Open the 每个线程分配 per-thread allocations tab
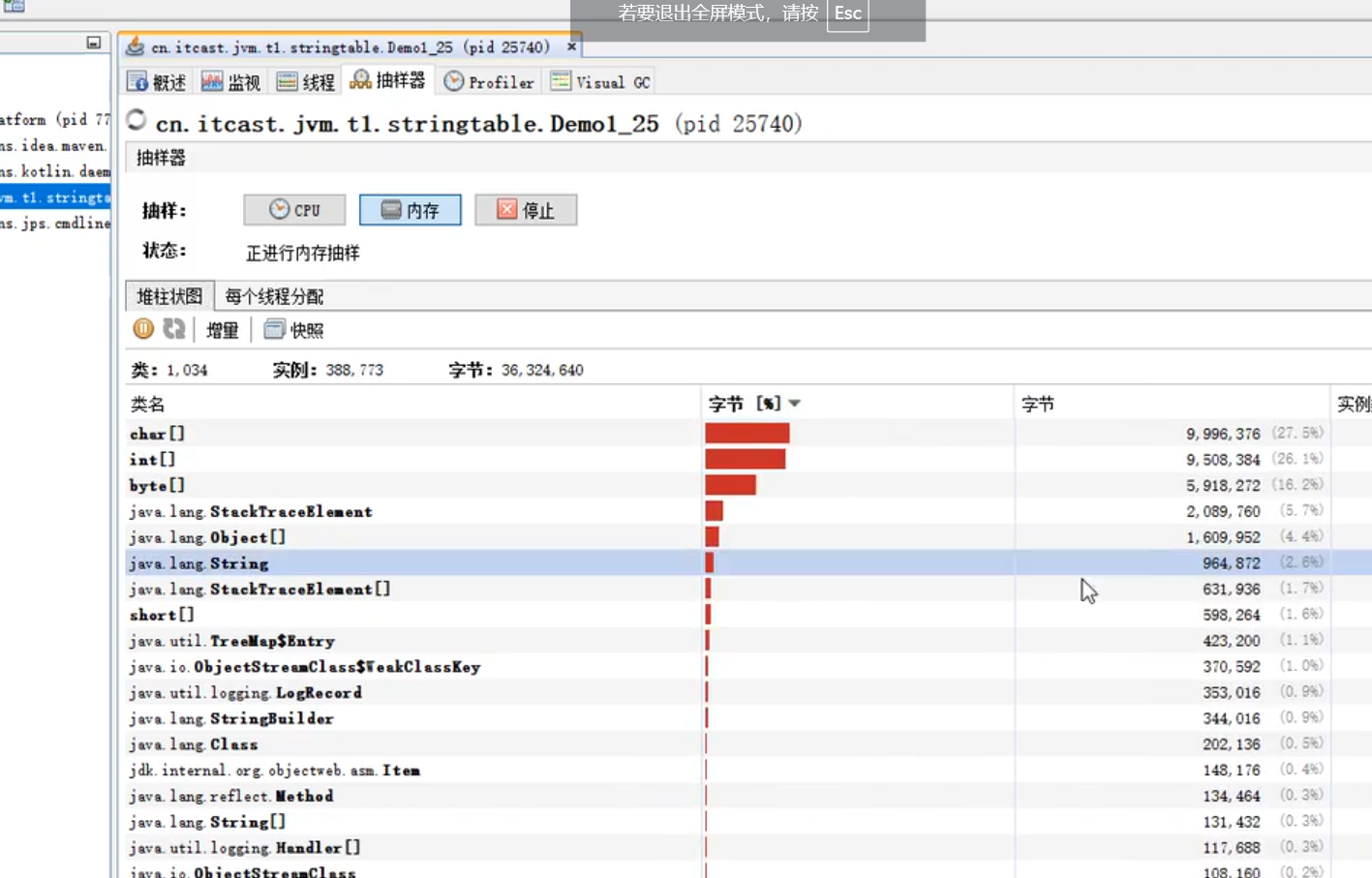 (274, 296)
